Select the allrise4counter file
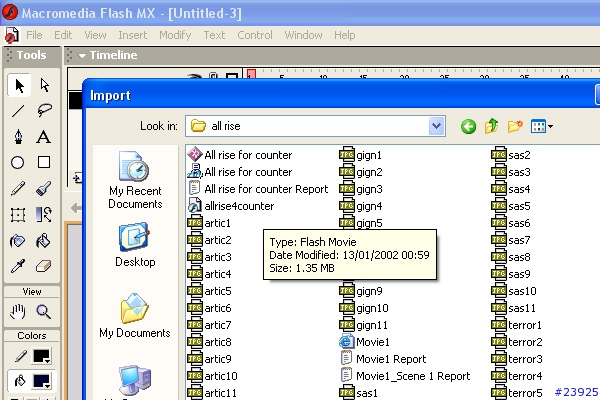The height and width of the screenshot is (400, 600). click(231, 206)
